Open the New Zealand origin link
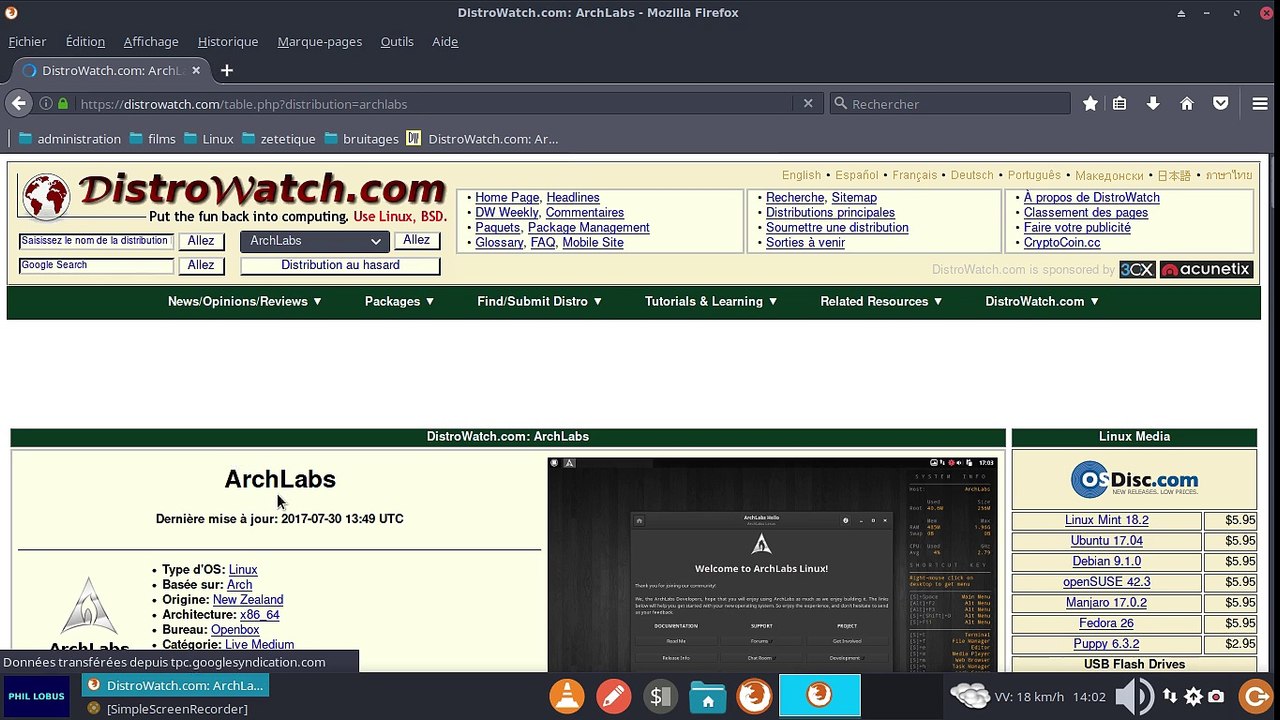This screenshot has width=1280, height=720. click(248, 600)
